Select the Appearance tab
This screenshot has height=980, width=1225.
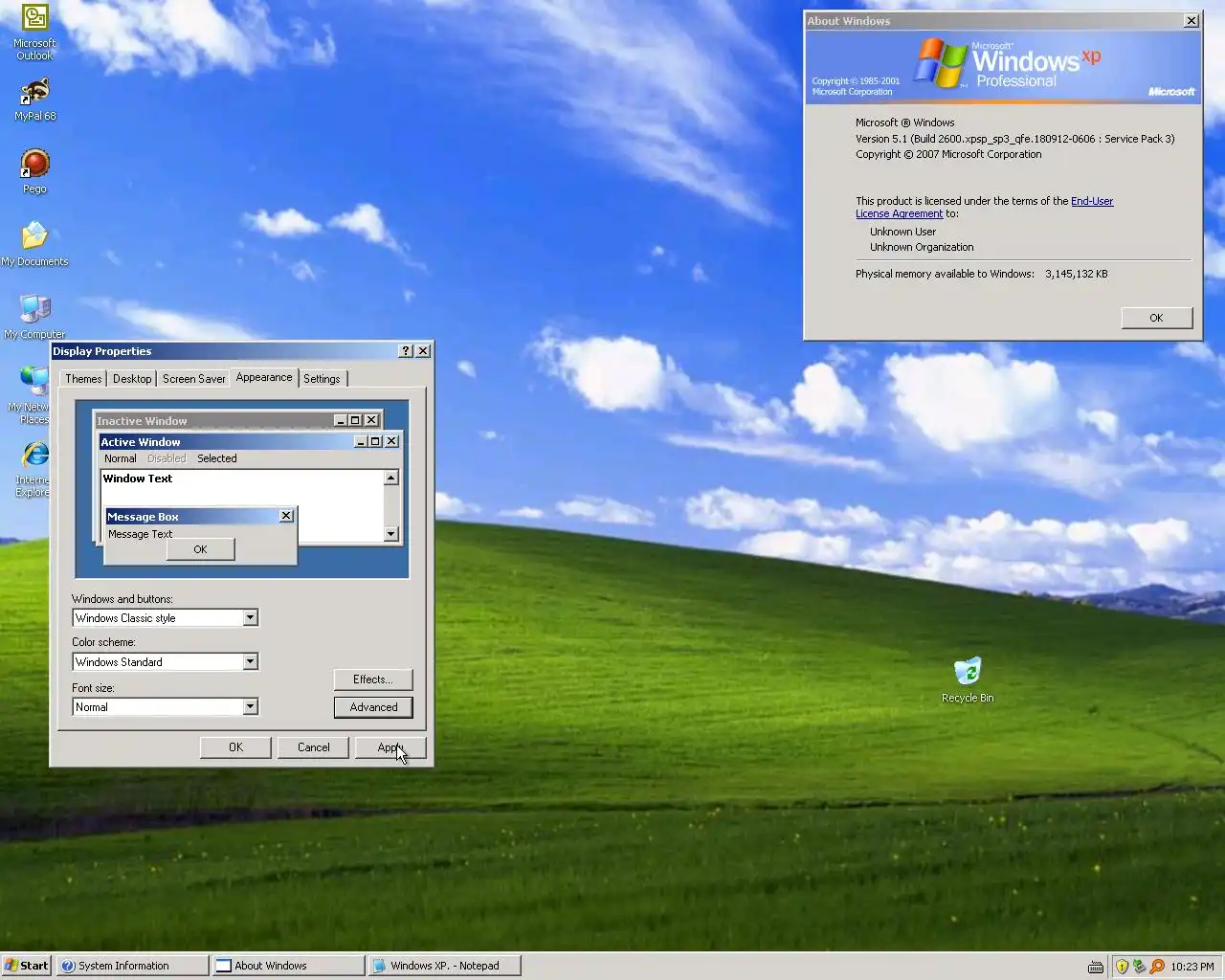tap(264, 377)
